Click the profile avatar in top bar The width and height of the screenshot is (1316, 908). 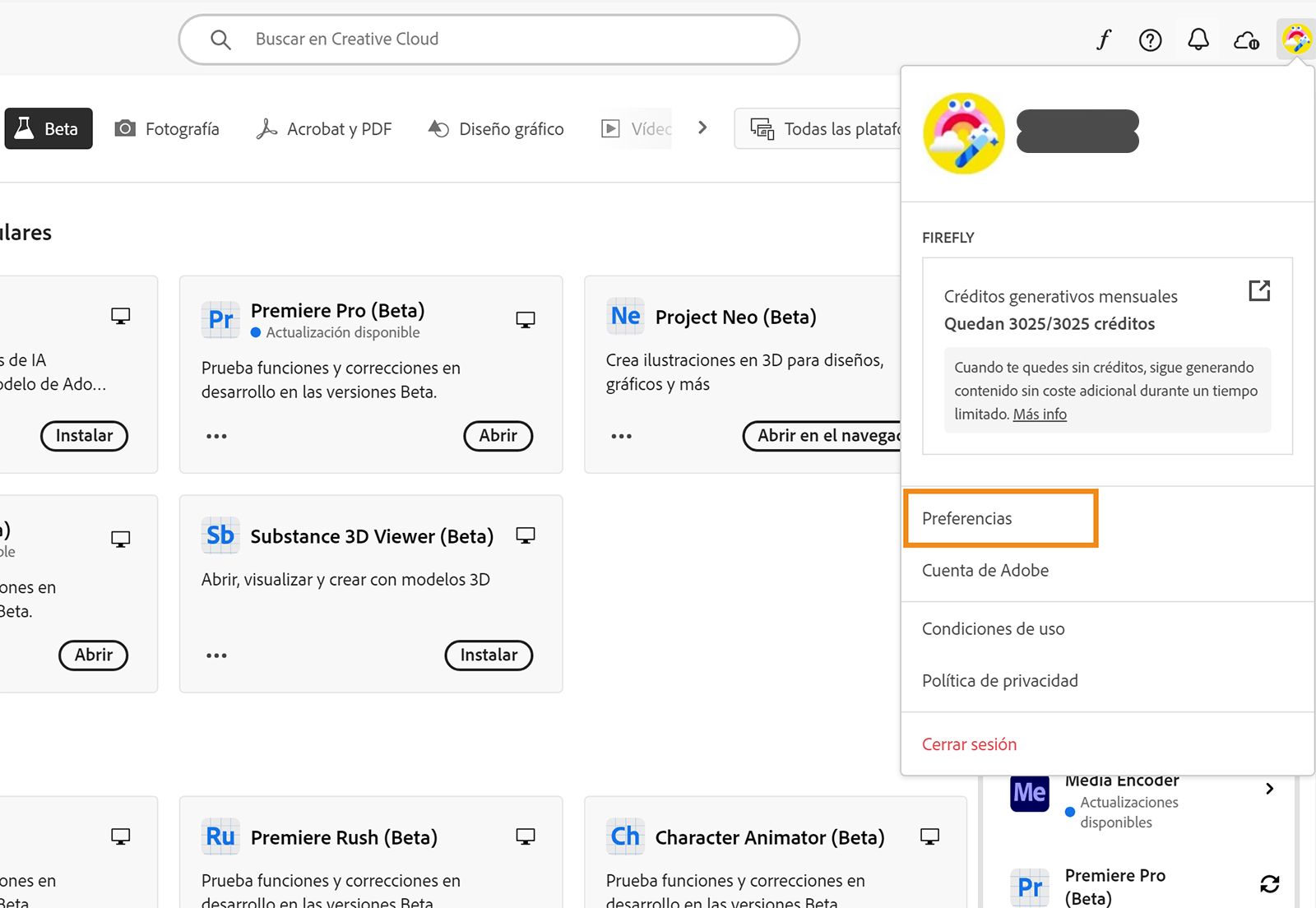(1296, 39)
